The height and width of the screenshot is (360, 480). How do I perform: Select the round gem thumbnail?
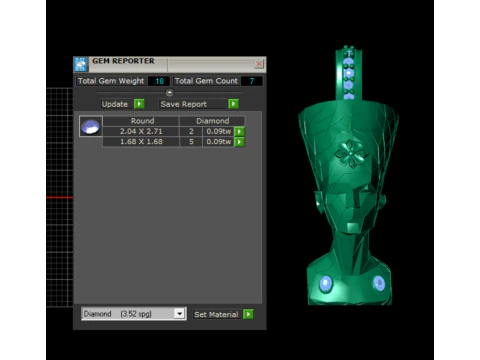[91, 126]
